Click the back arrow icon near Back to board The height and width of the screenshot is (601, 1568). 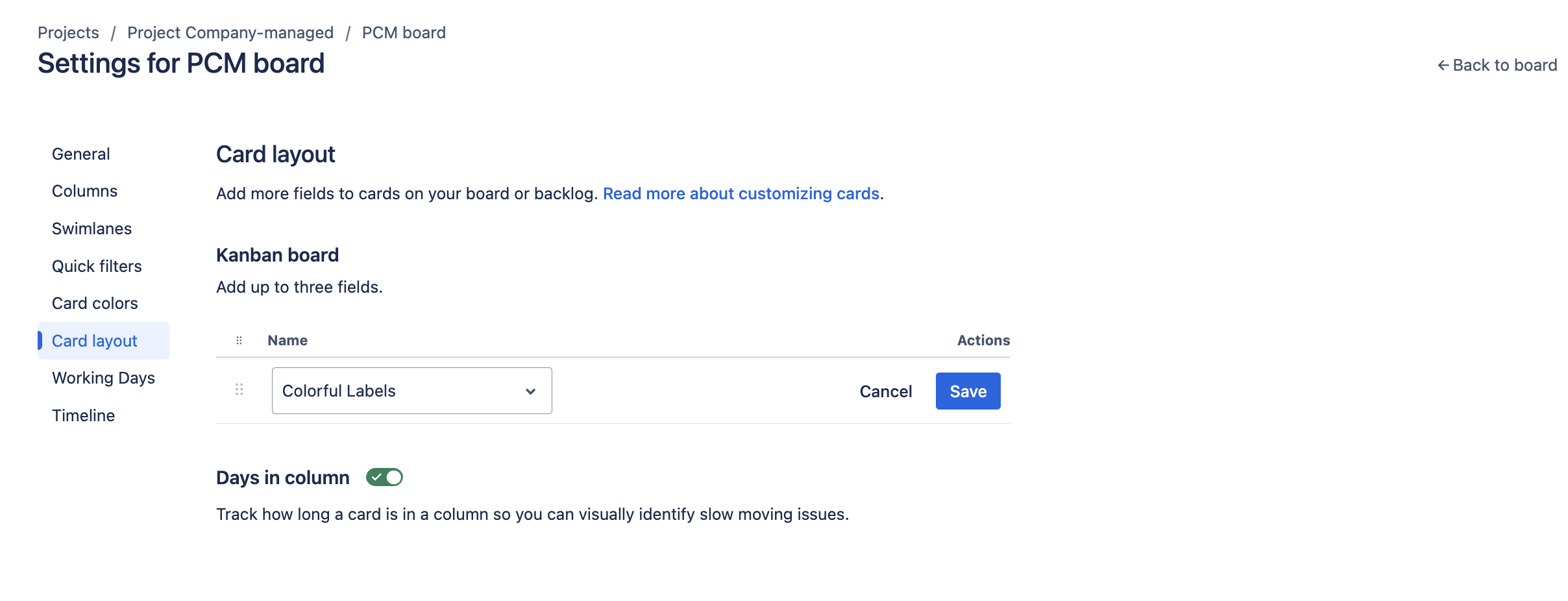[1443, 66]
